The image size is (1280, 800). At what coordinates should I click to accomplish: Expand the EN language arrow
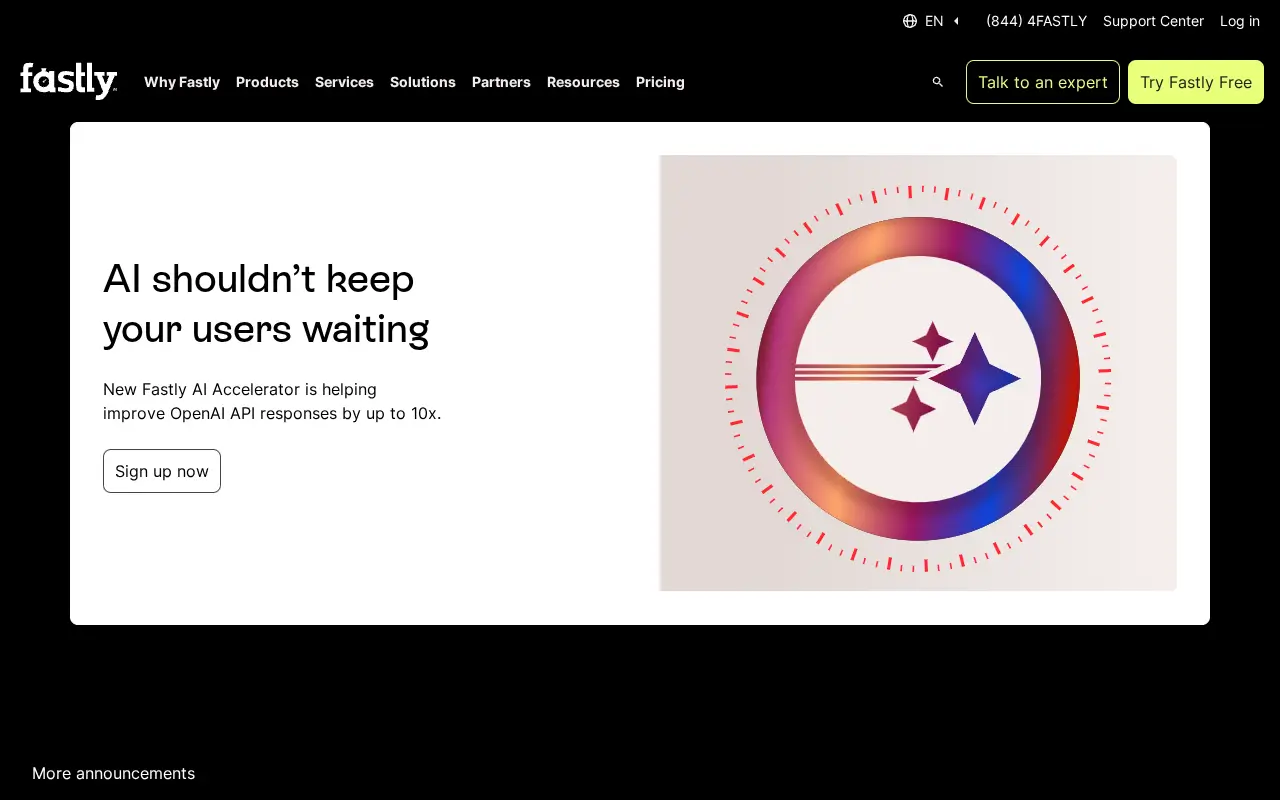956,21
